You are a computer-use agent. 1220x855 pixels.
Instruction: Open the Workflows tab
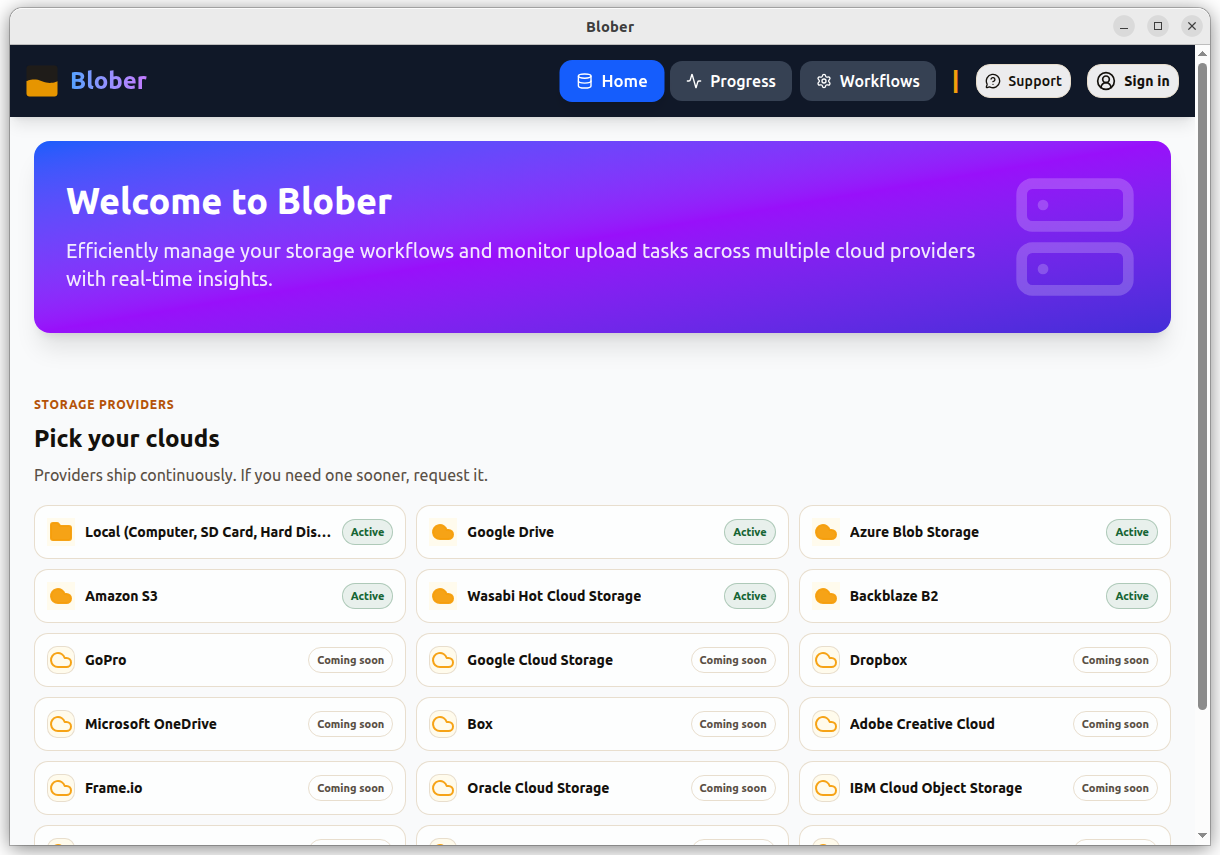coord(867,81)
